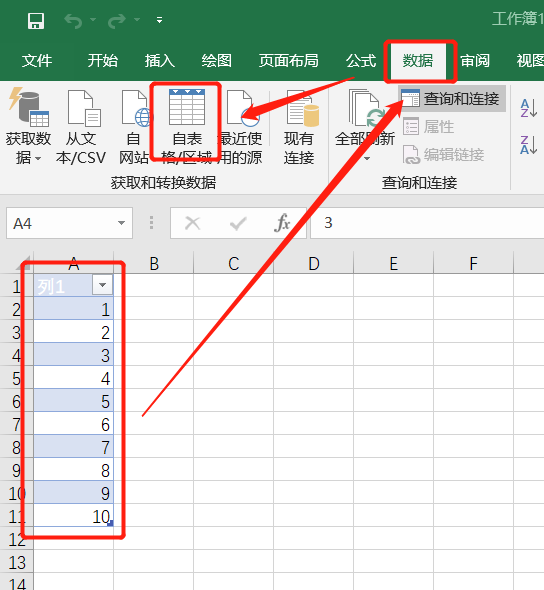Click the Select All corner triangle

click(x=24, y=264)
